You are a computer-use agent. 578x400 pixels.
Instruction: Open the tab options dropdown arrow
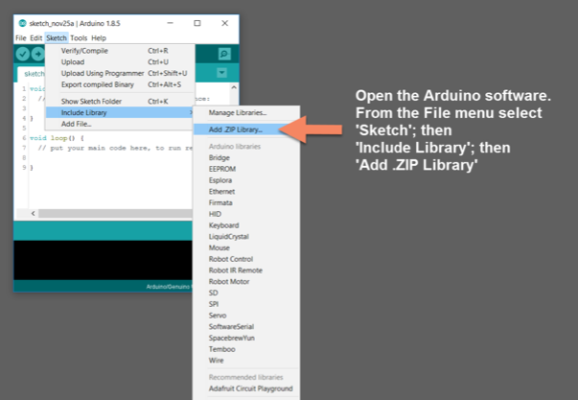[x=222, y=73]
